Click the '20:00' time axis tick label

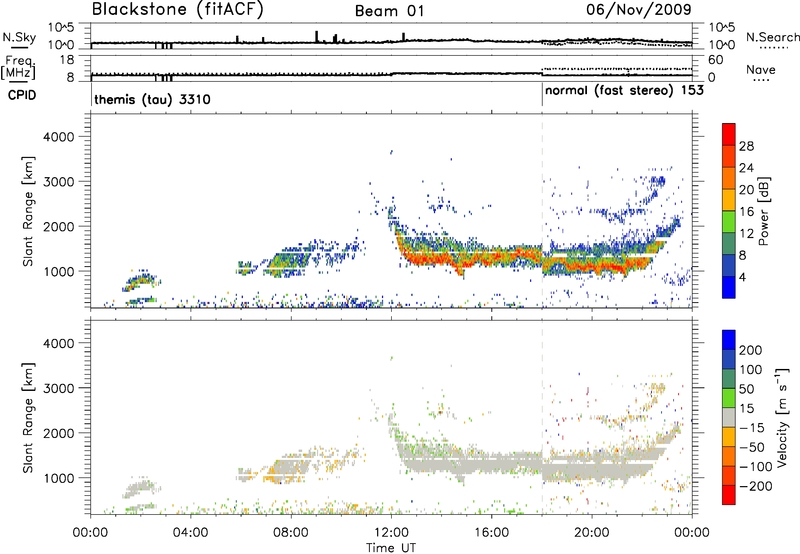592,533
